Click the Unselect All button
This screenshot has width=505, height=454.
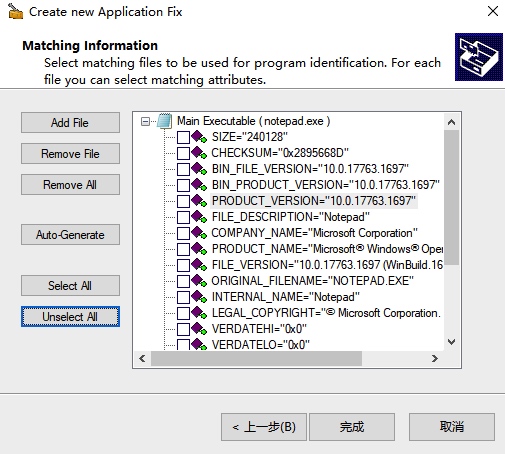(x=70, y=317)
